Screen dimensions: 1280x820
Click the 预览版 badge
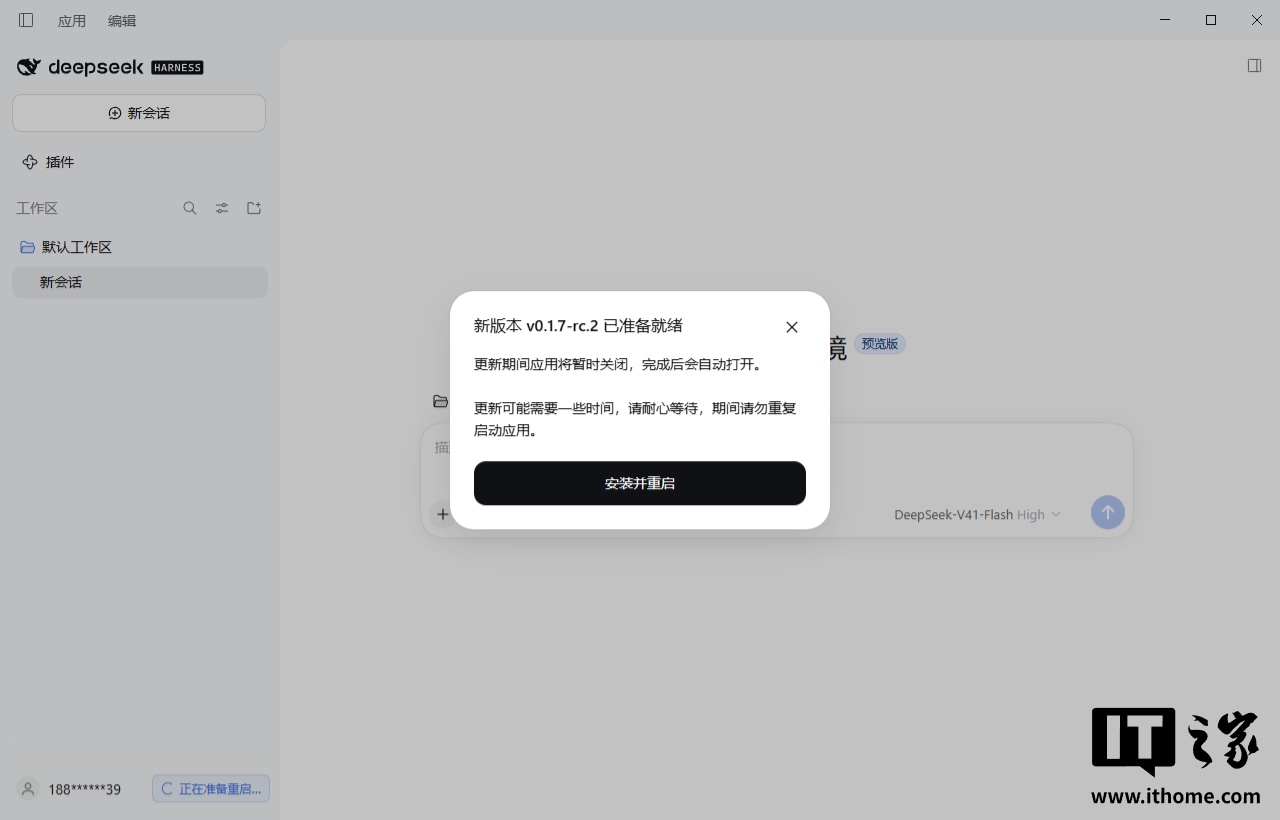tap(880, 344)
